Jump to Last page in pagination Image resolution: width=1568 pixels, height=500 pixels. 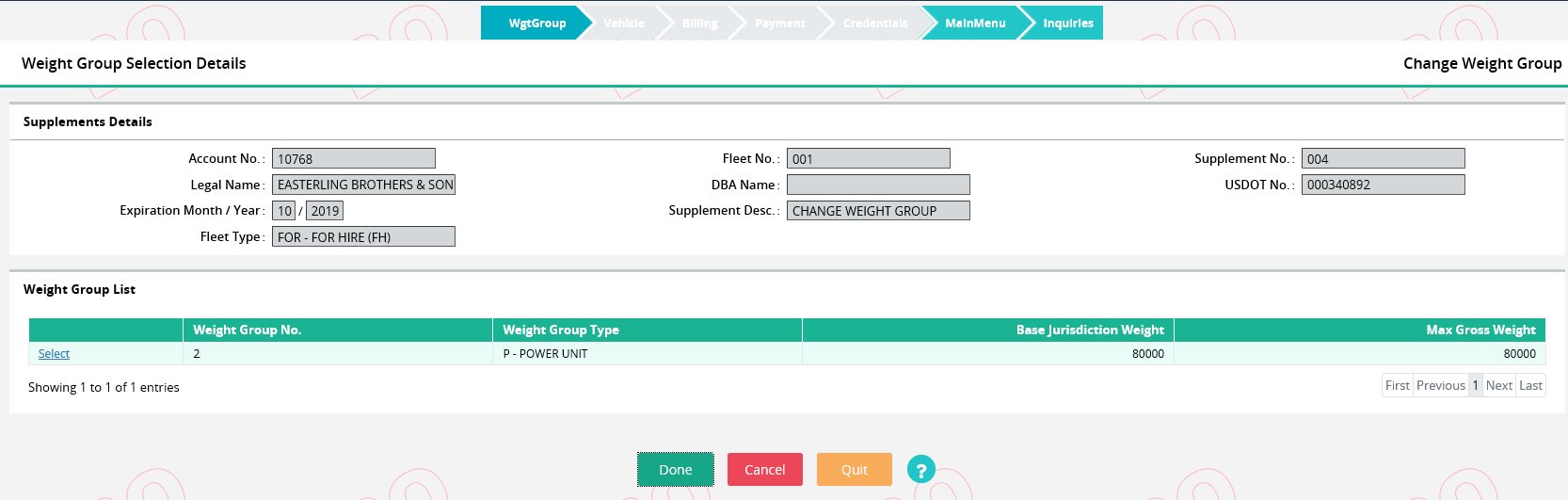click(1530, 385)
